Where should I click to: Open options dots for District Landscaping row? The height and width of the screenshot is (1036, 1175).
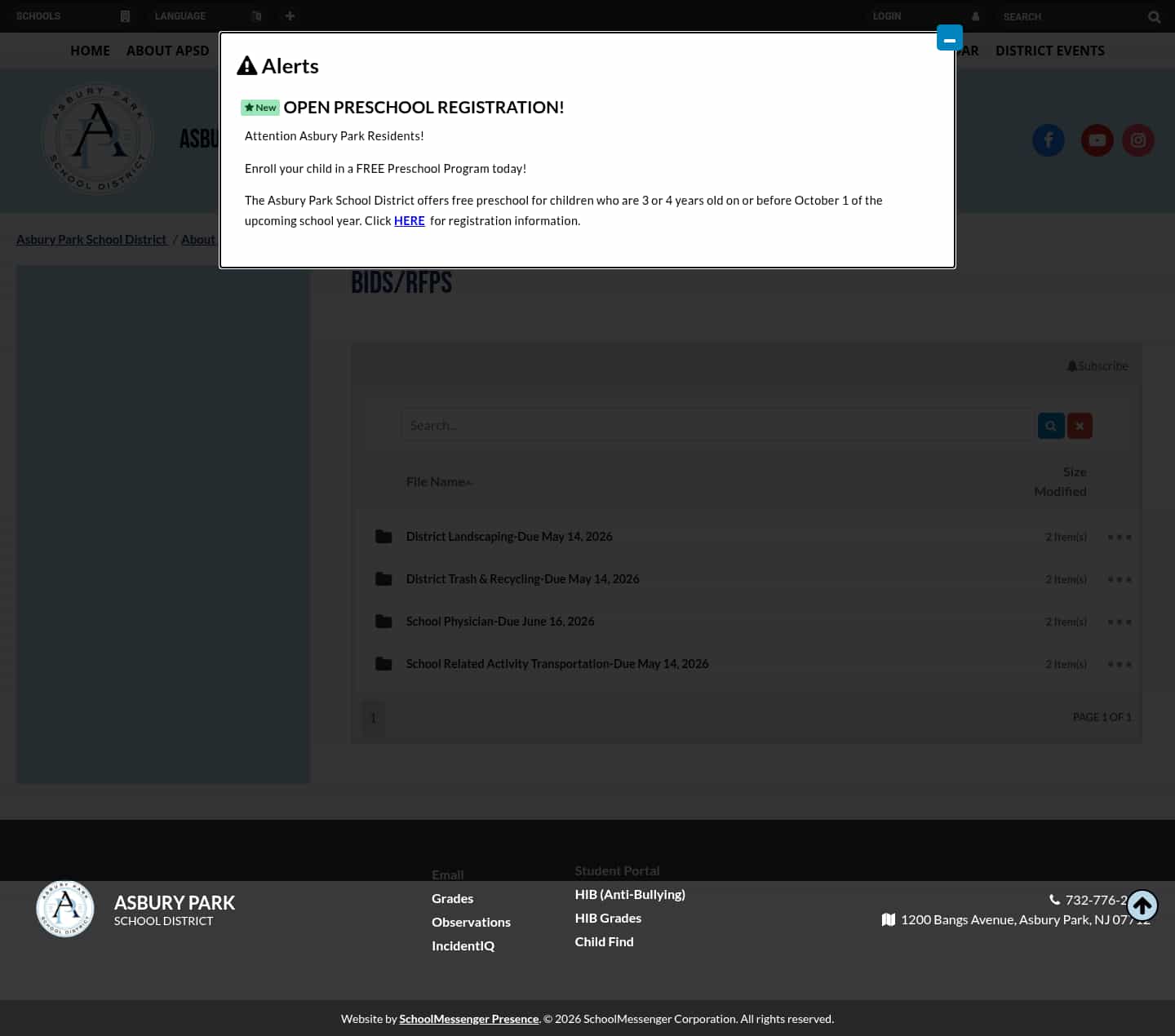[1120, 537]
